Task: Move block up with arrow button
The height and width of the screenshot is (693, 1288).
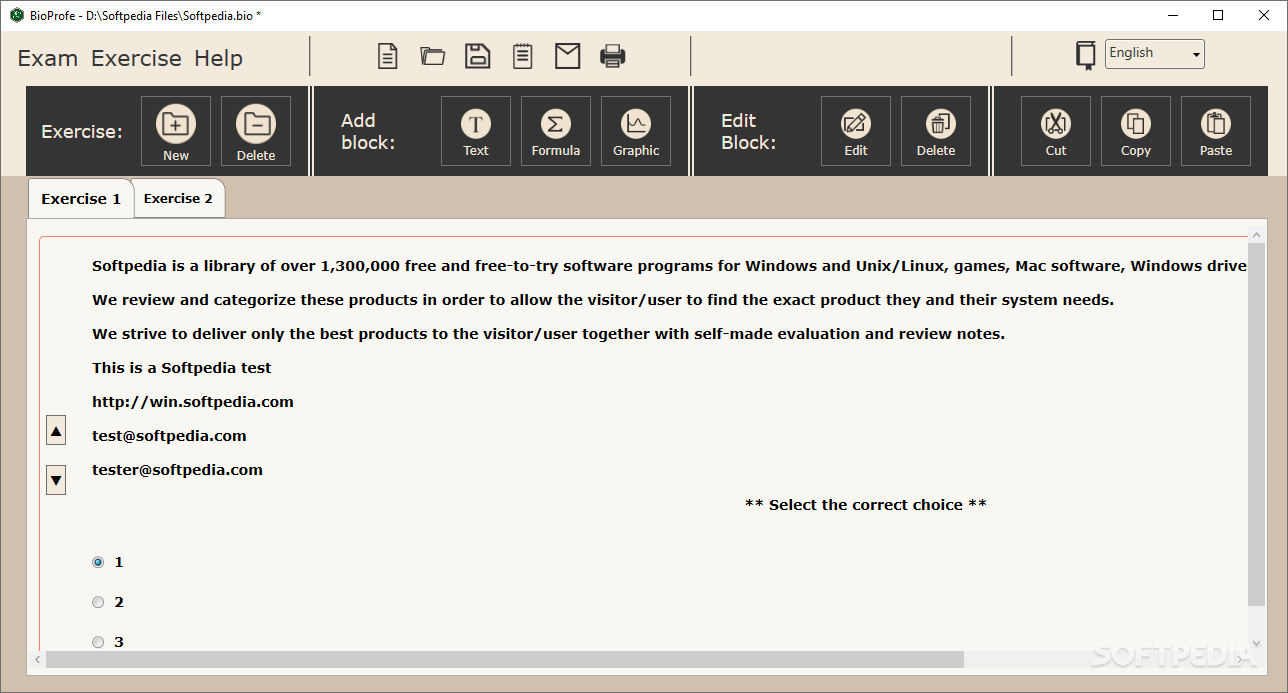Action: 56,431
